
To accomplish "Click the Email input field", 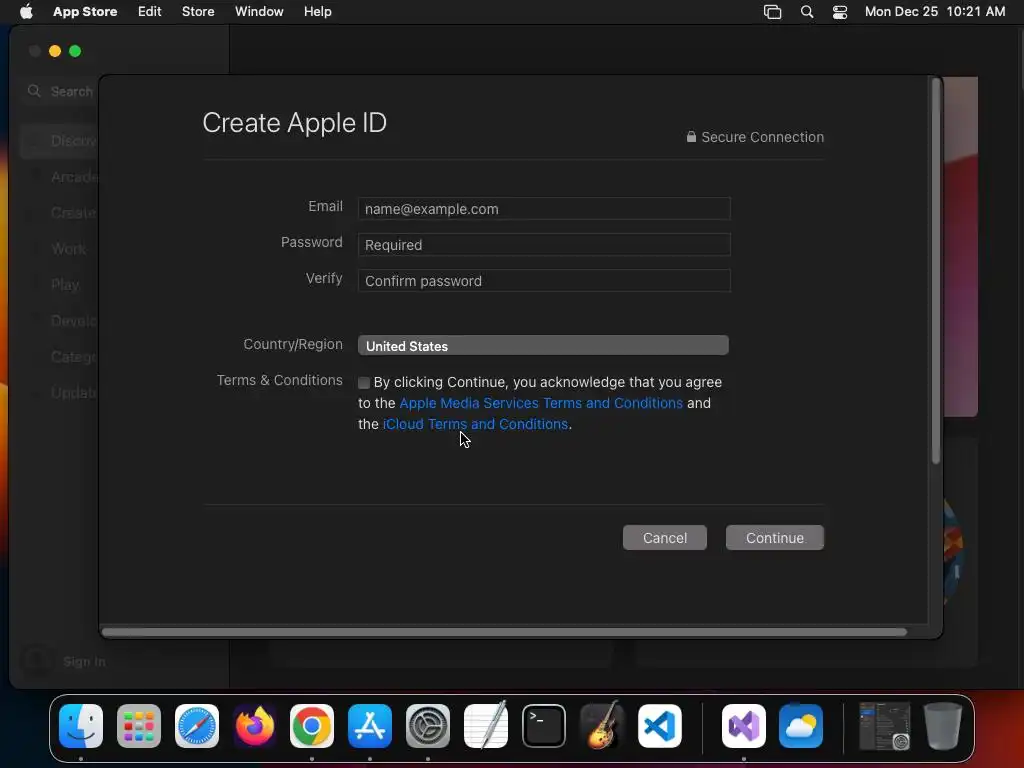I will click(x=544, y=209).
